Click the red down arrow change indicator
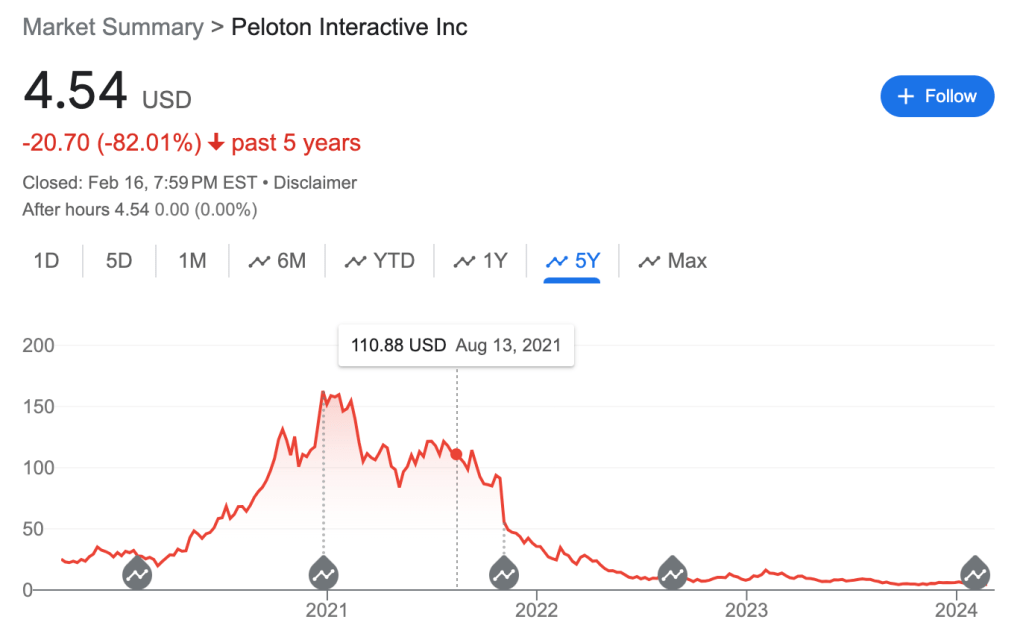 (x=216, y=143)
